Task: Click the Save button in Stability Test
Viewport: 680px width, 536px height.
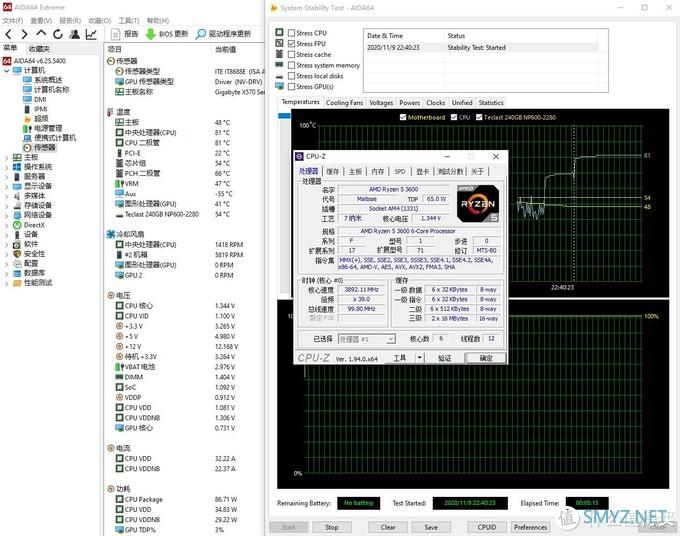Action: coord(431,527)
